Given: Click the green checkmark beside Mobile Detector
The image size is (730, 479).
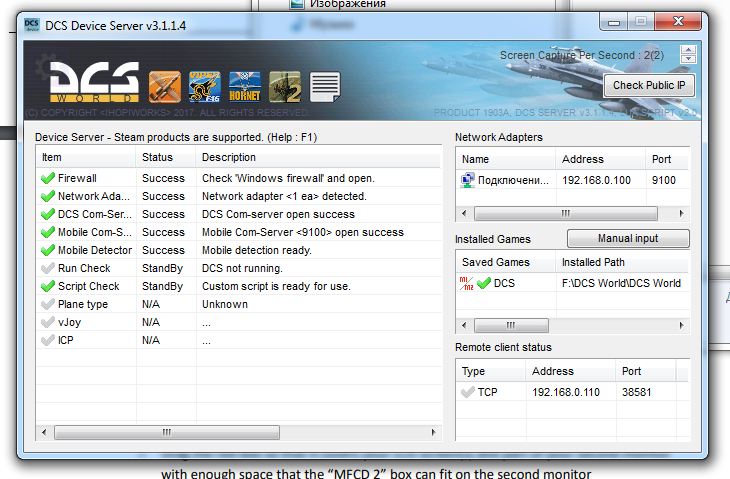Looking at the screenshot, I should tap(48, 250).
